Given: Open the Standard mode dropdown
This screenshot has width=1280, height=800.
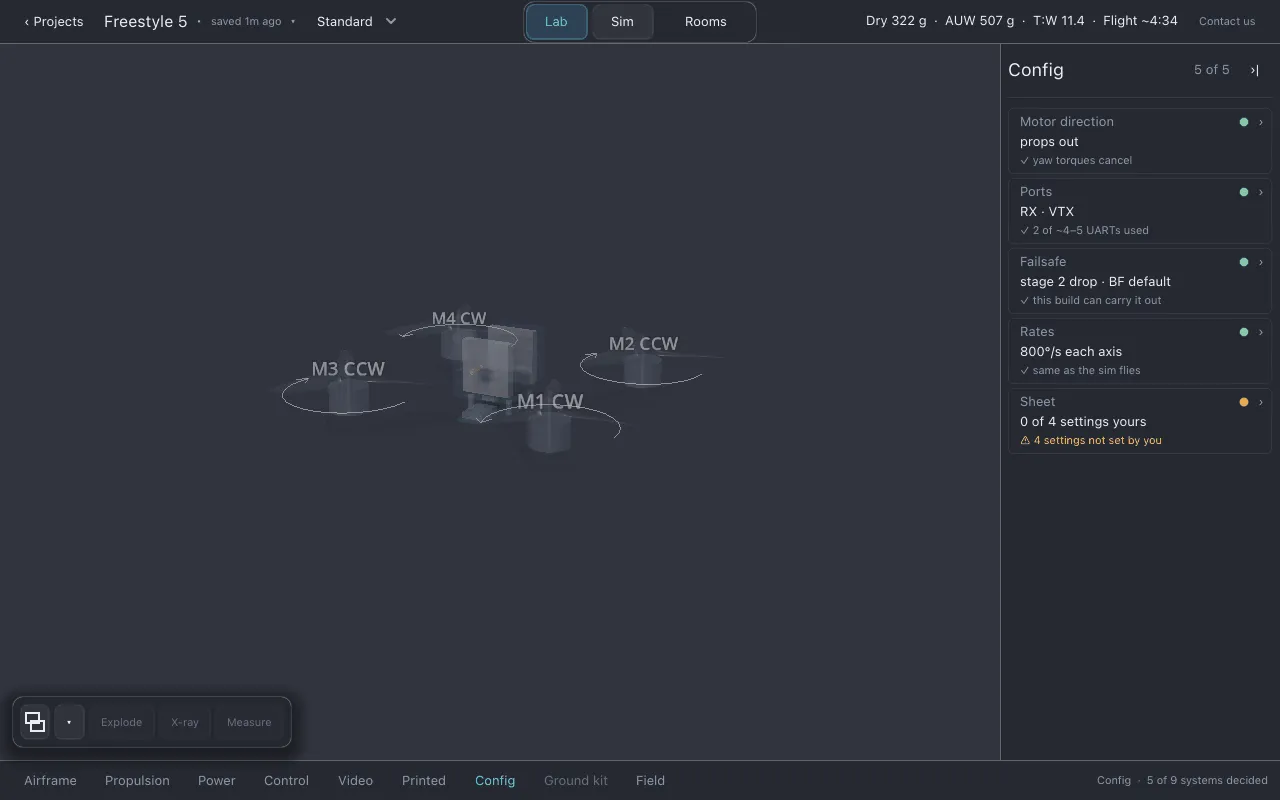Looking at the screenshot, I should 357,21.
